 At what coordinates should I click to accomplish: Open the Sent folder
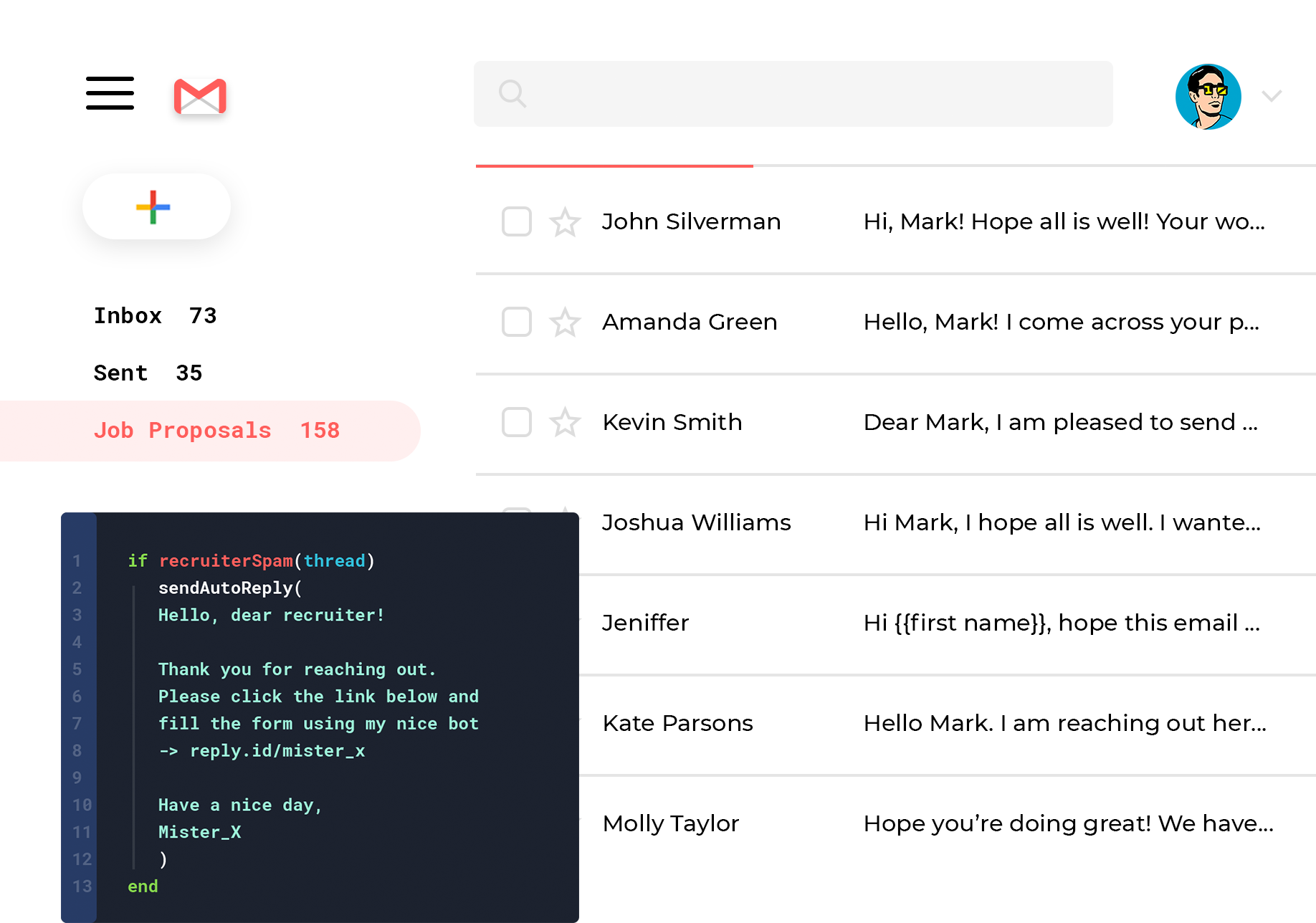(x=148, y=373)
